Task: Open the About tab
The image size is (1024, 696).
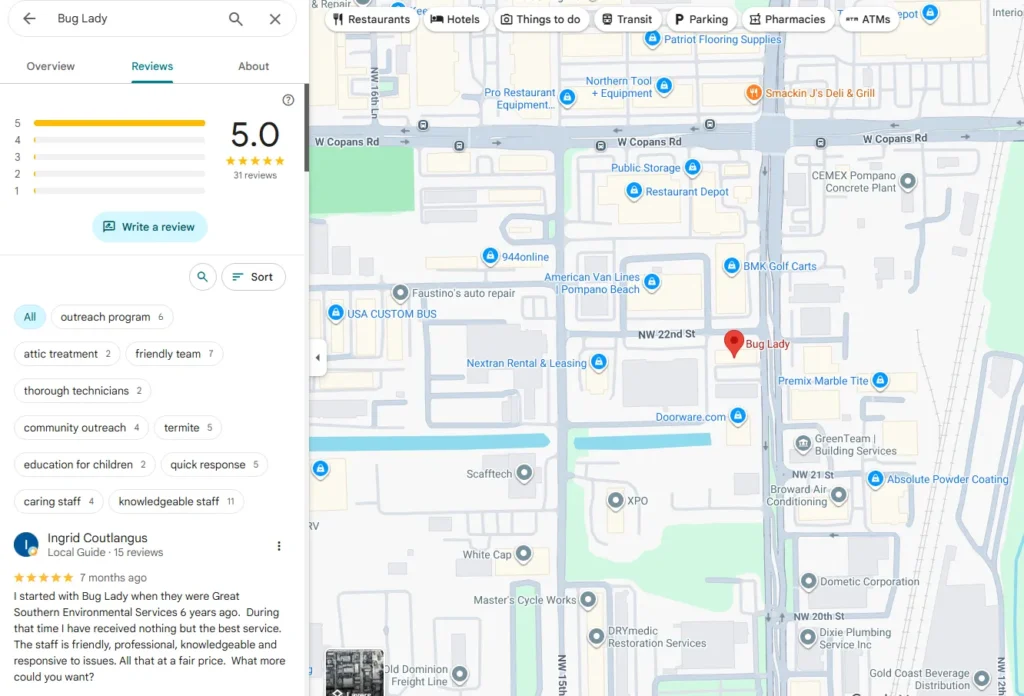Action: [x=253, y=66]
